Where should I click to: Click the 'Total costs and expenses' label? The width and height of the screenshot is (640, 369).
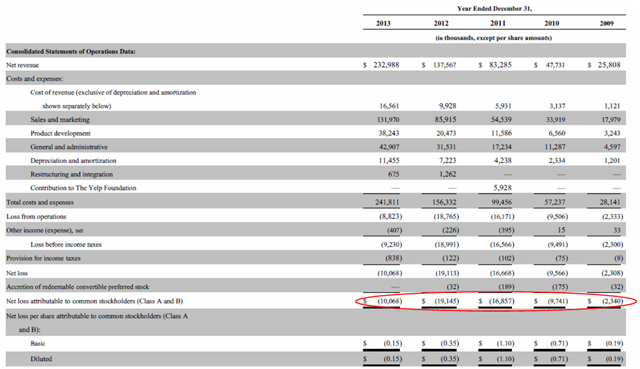40,202
